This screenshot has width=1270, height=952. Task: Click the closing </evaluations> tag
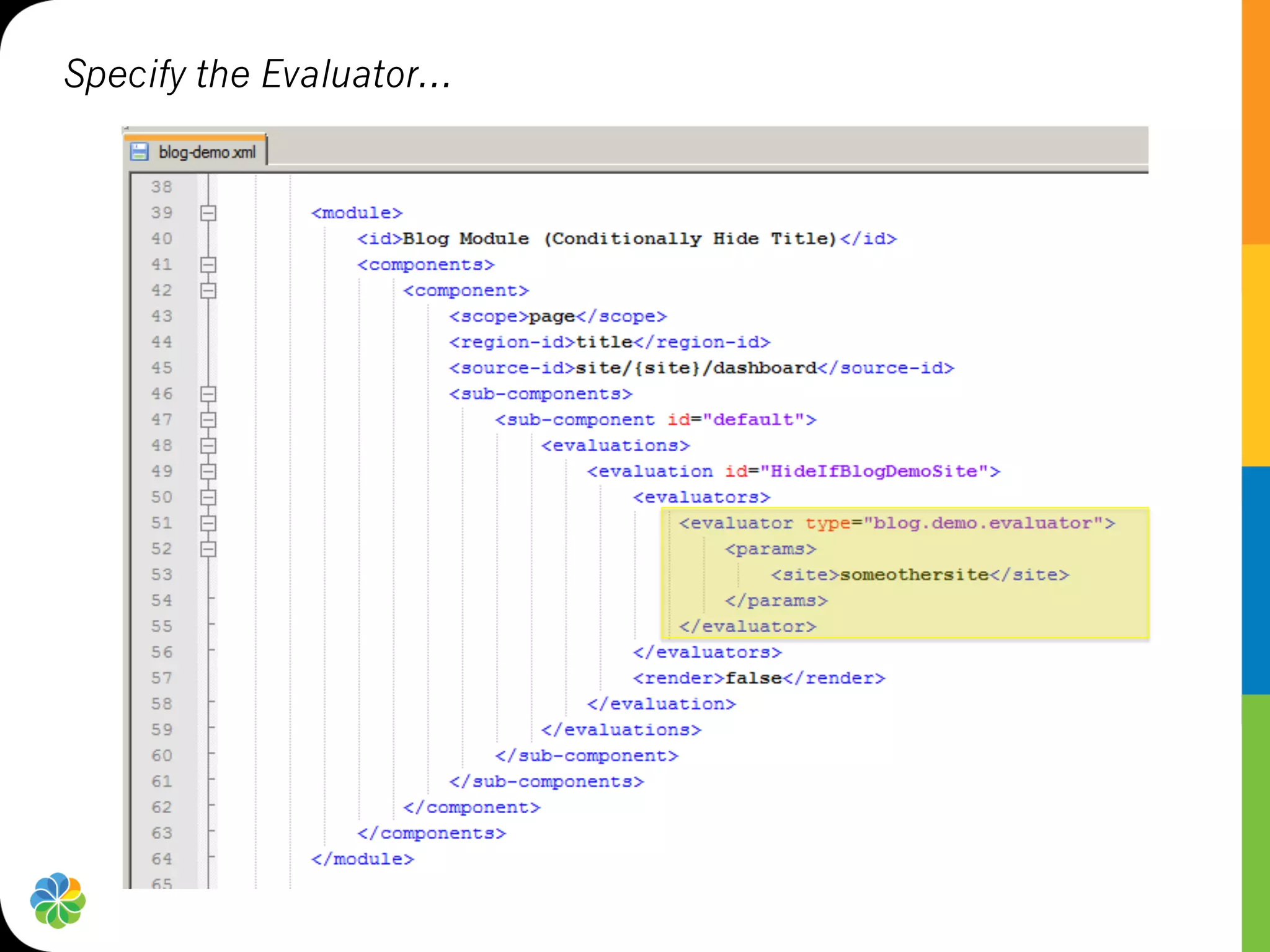click(621, 730)
